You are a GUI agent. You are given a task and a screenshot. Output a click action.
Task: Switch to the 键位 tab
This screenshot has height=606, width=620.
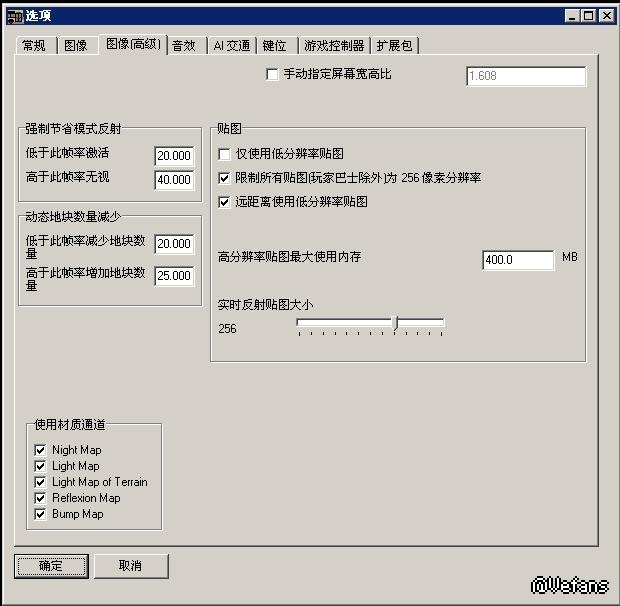point(276,45)
